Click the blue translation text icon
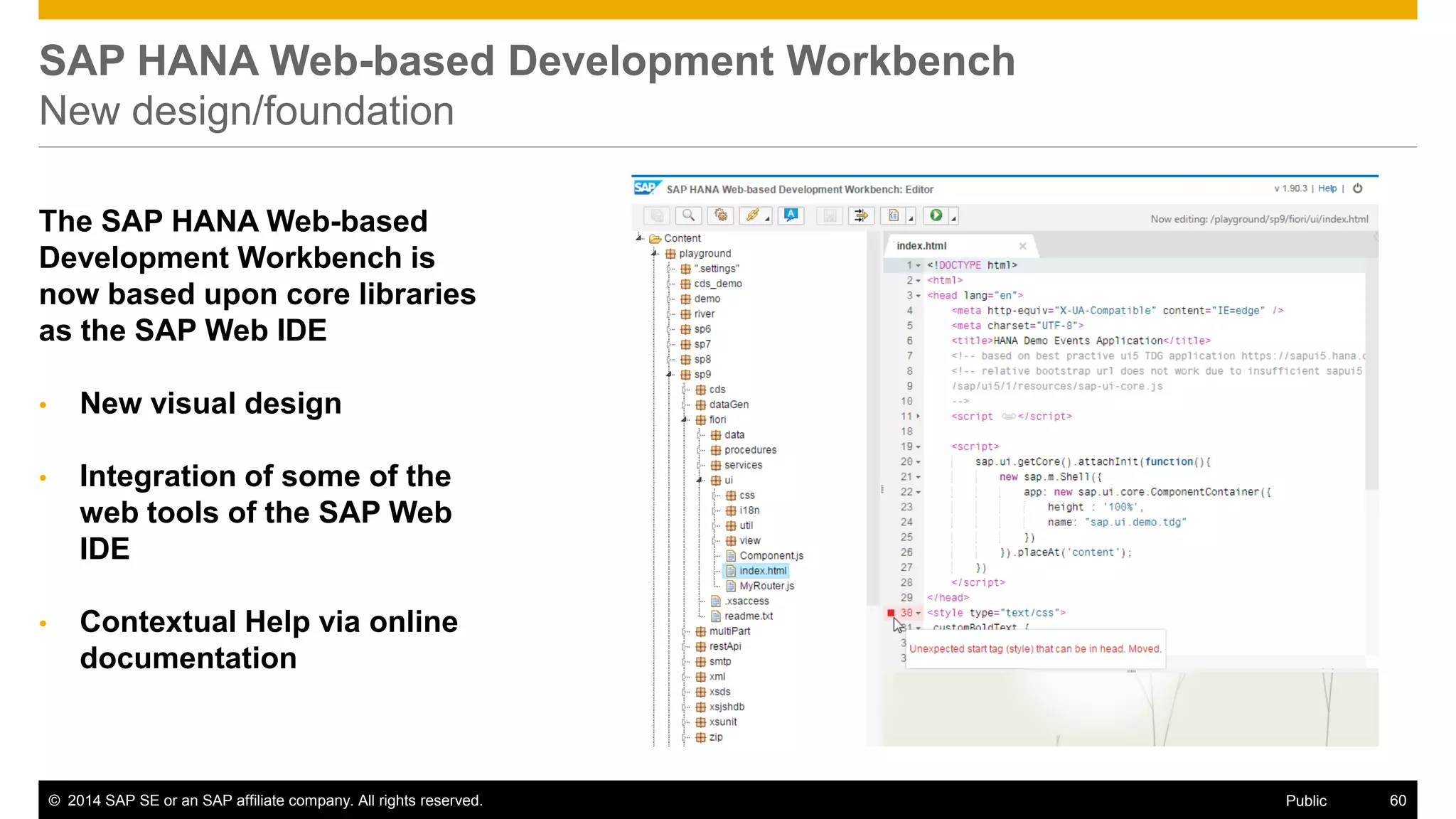 (x=791, y=215)
